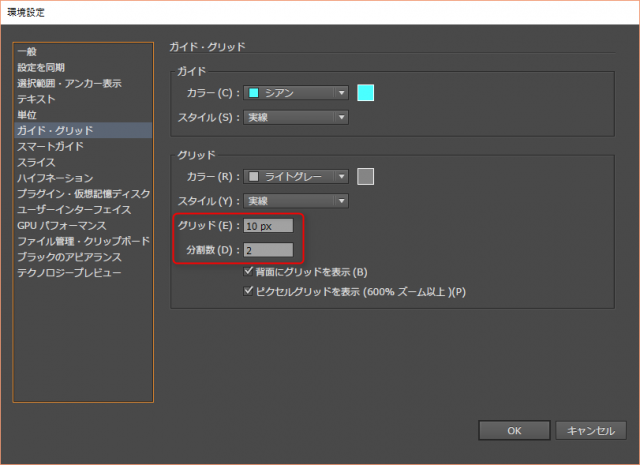Toggle ピクセルグリッドを表示 checkbox
The width and height of the screenshot is (640, 465).
[x=249, y=292]
